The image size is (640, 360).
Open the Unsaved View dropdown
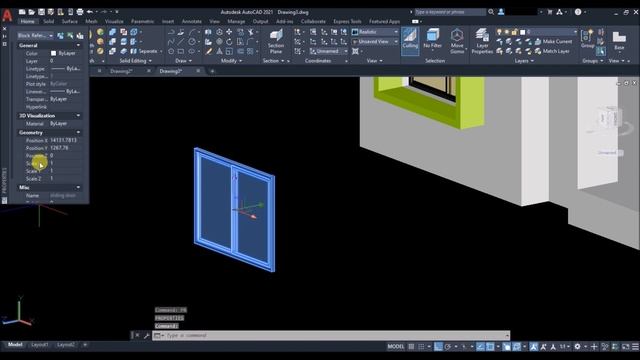(375, 42)
